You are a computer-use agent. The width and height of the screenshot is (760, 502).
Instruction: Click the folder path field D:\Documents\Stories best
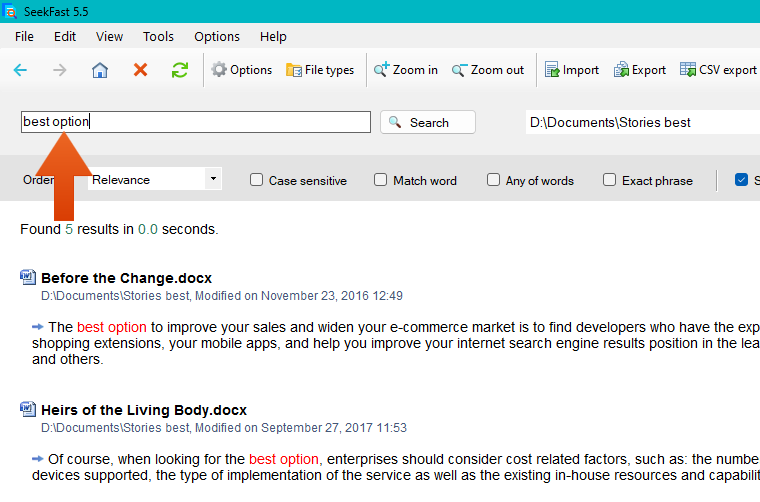(x=643, y=122)
